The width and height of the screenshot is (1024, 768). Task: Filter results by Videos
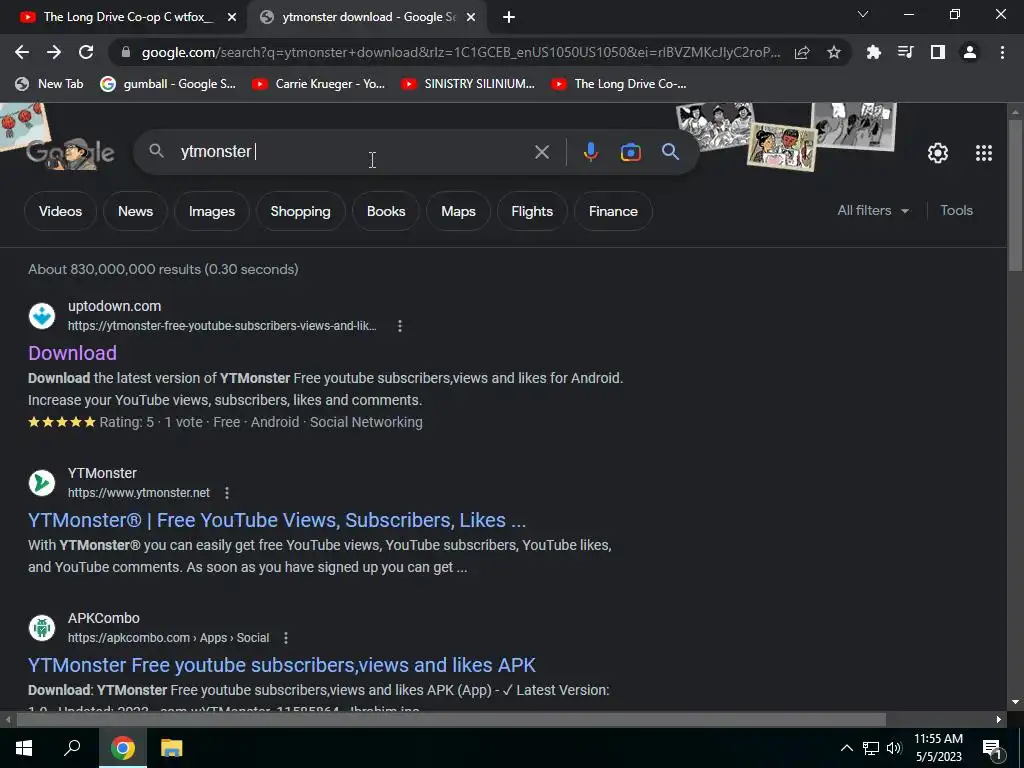(60, 211)
